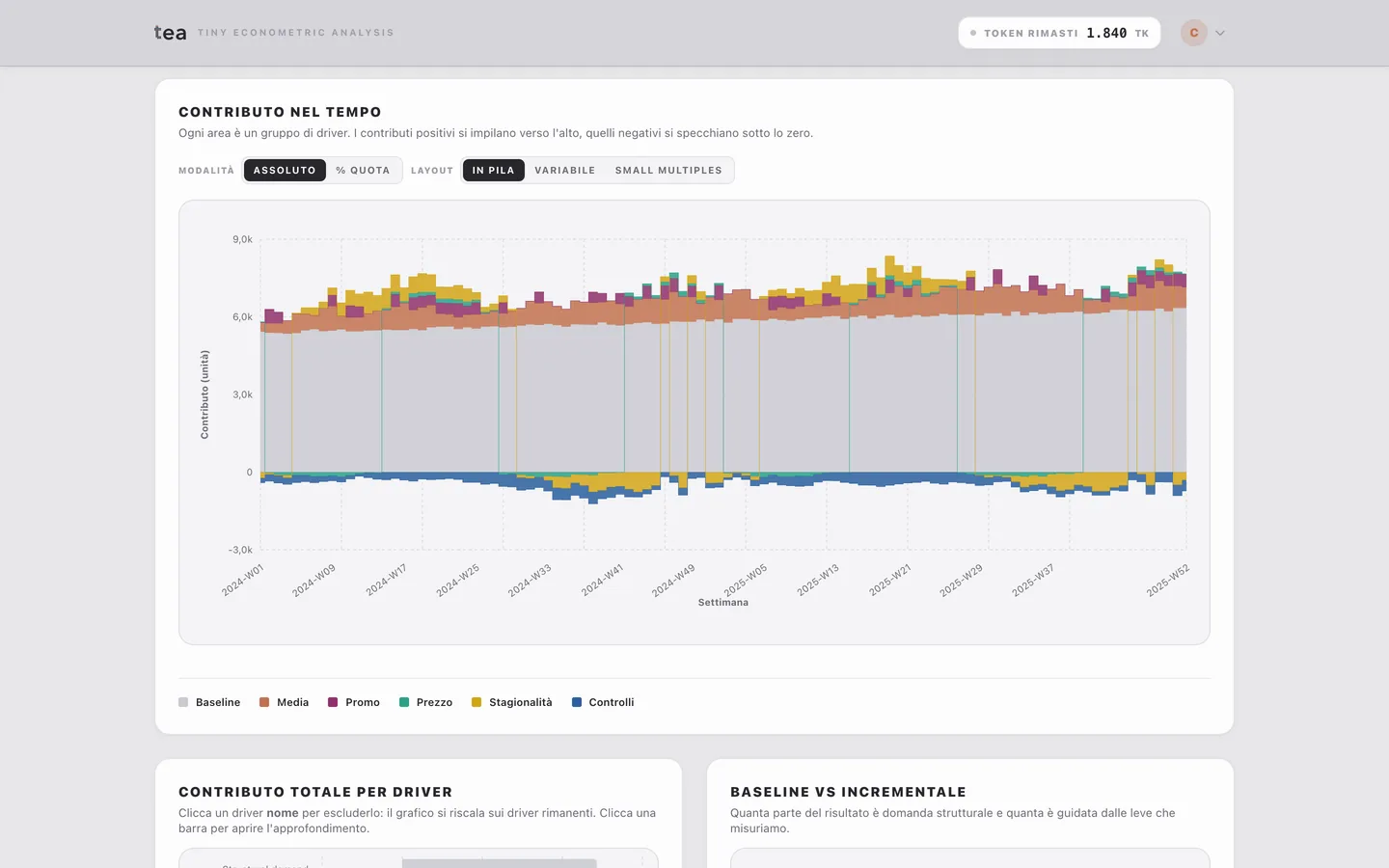This screenshot has height=868, width=1389.
Task: Click the 2025-W52 axis label
Action: [1168, 580]
